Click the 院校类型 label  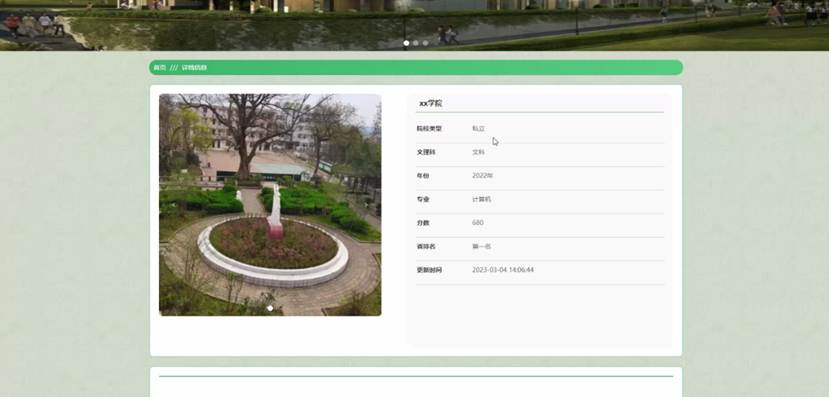point(429,128)
